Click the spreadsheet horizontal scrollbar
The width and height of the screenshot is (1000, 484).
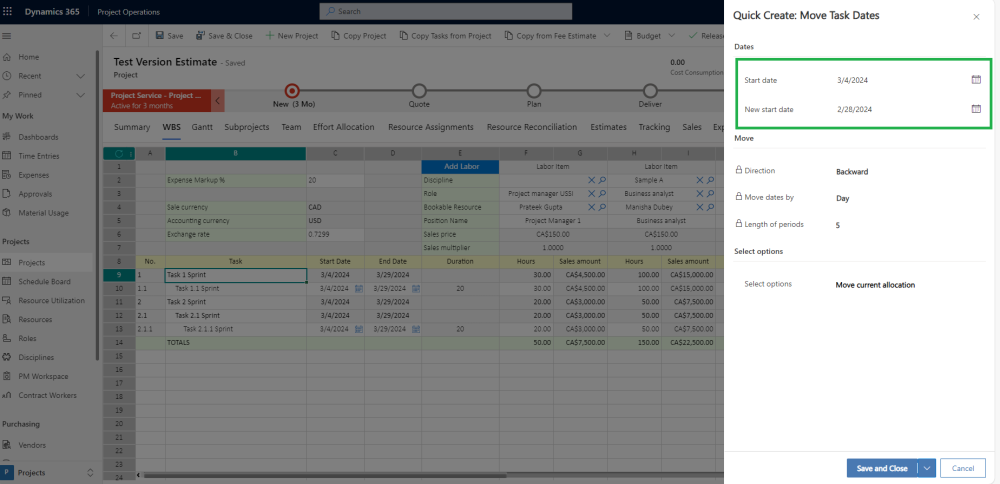tap(325, 476)
